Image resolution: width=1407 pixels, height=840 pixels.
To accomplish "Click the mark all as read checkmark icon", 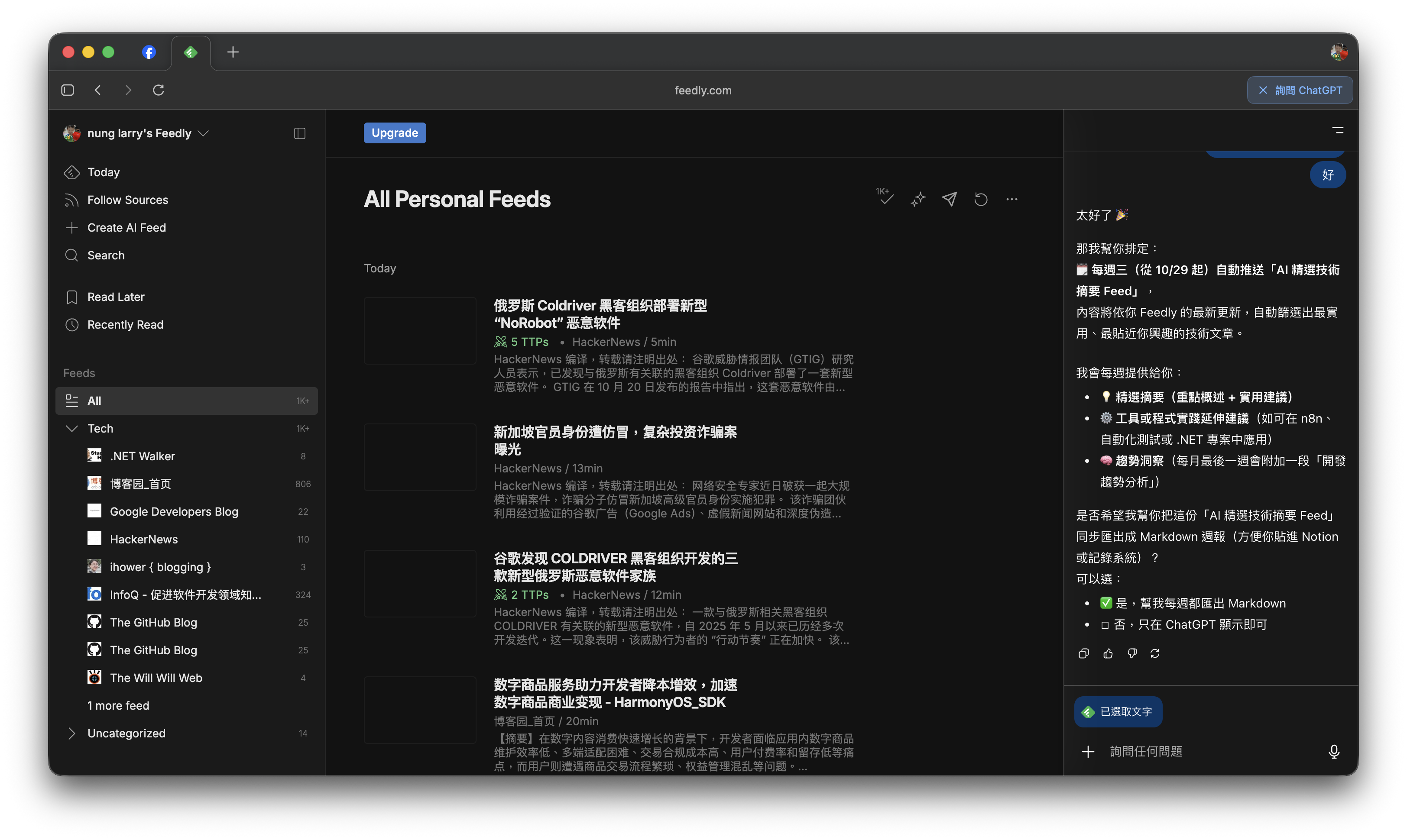I will click(886, 199).
